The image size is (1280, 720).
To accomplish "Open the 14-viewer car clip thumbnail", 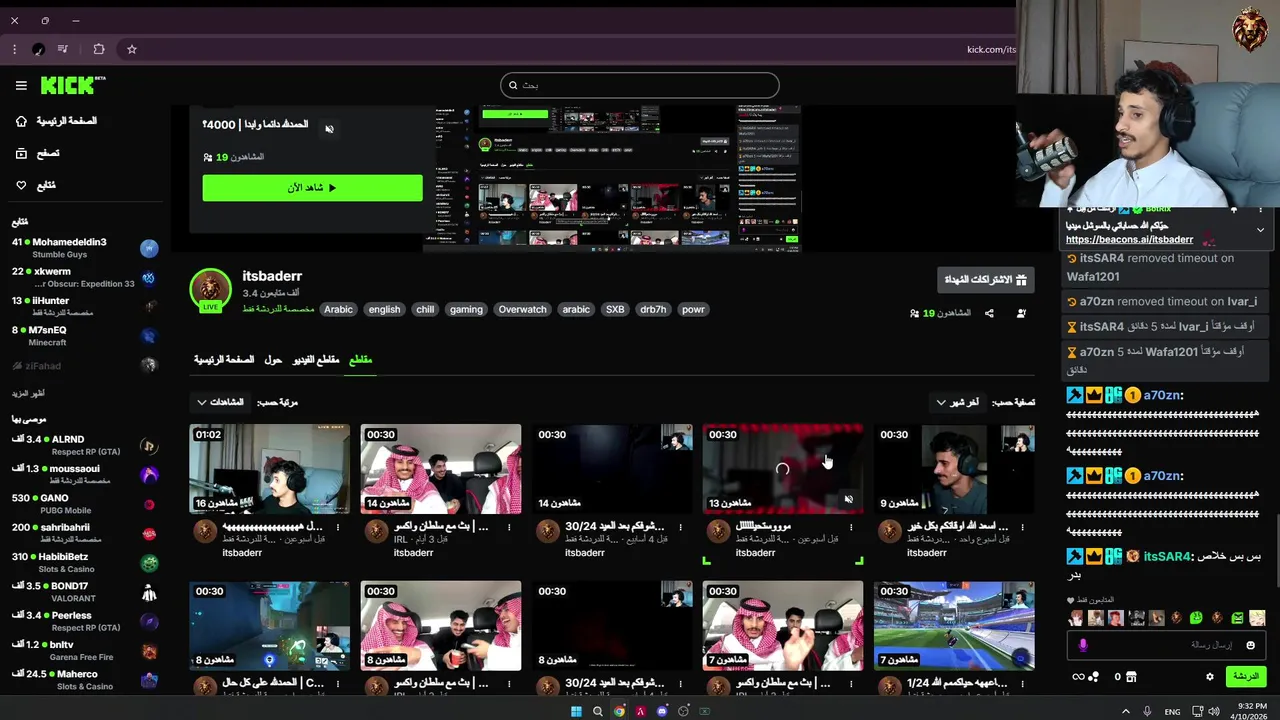I will (x=441, y=469).
